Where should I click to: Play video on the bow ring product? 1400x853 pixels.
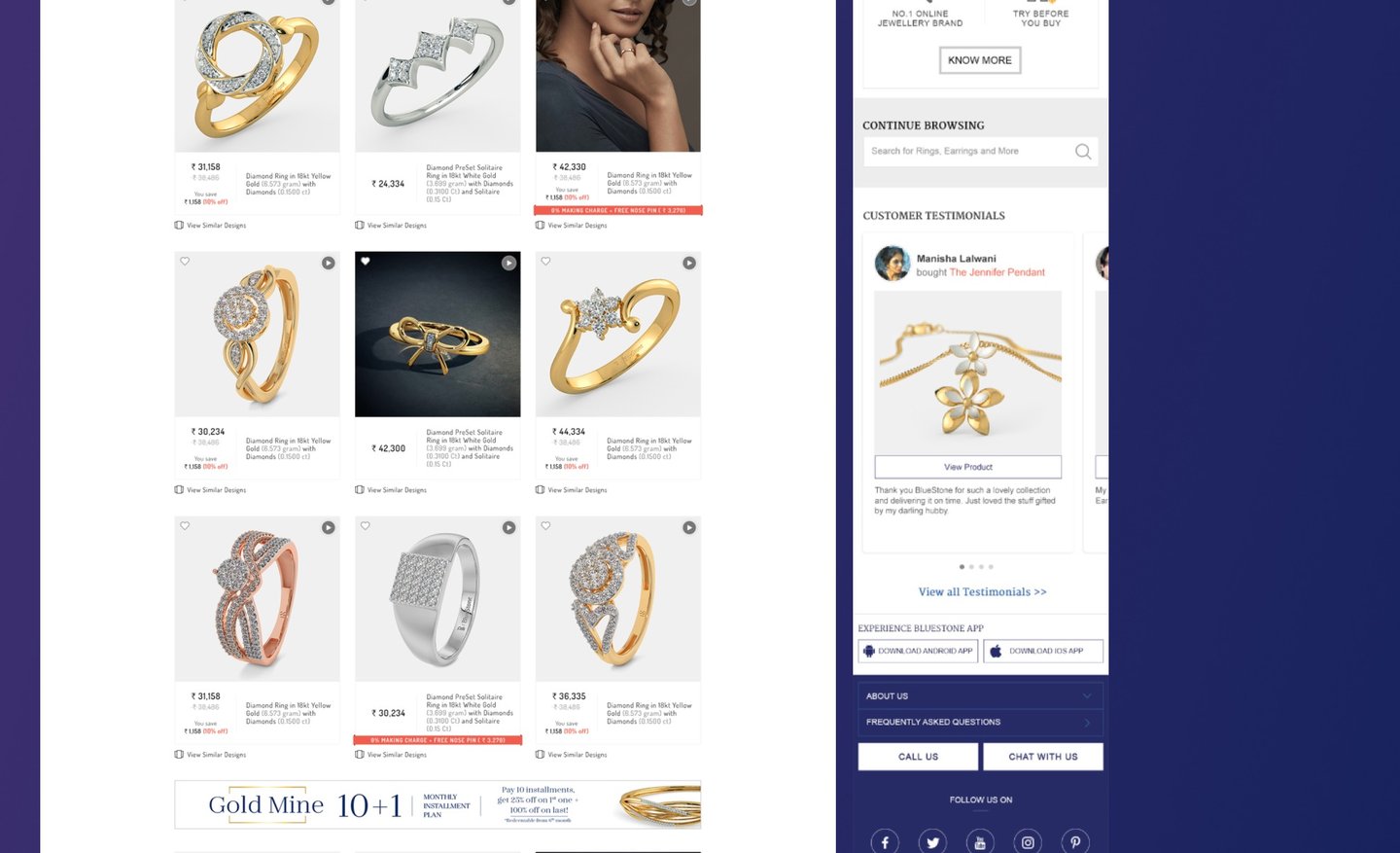pos(508,263)
